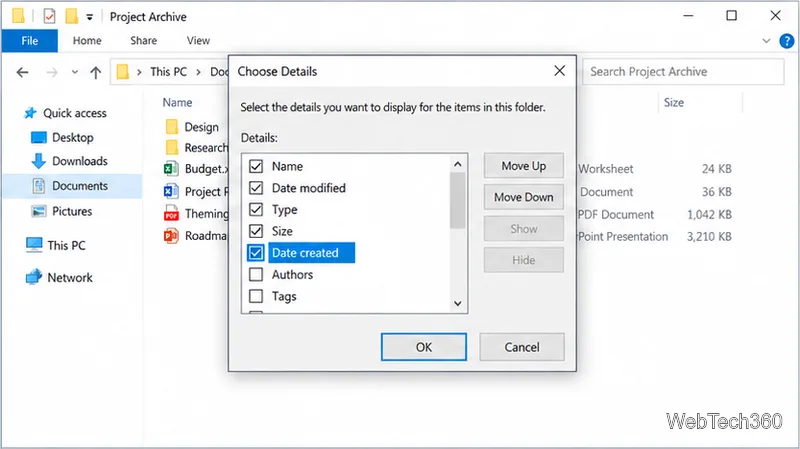The image size is (800, 449).
Task: Uncheck the Name detail checkbox
Action: click(256, 166)
